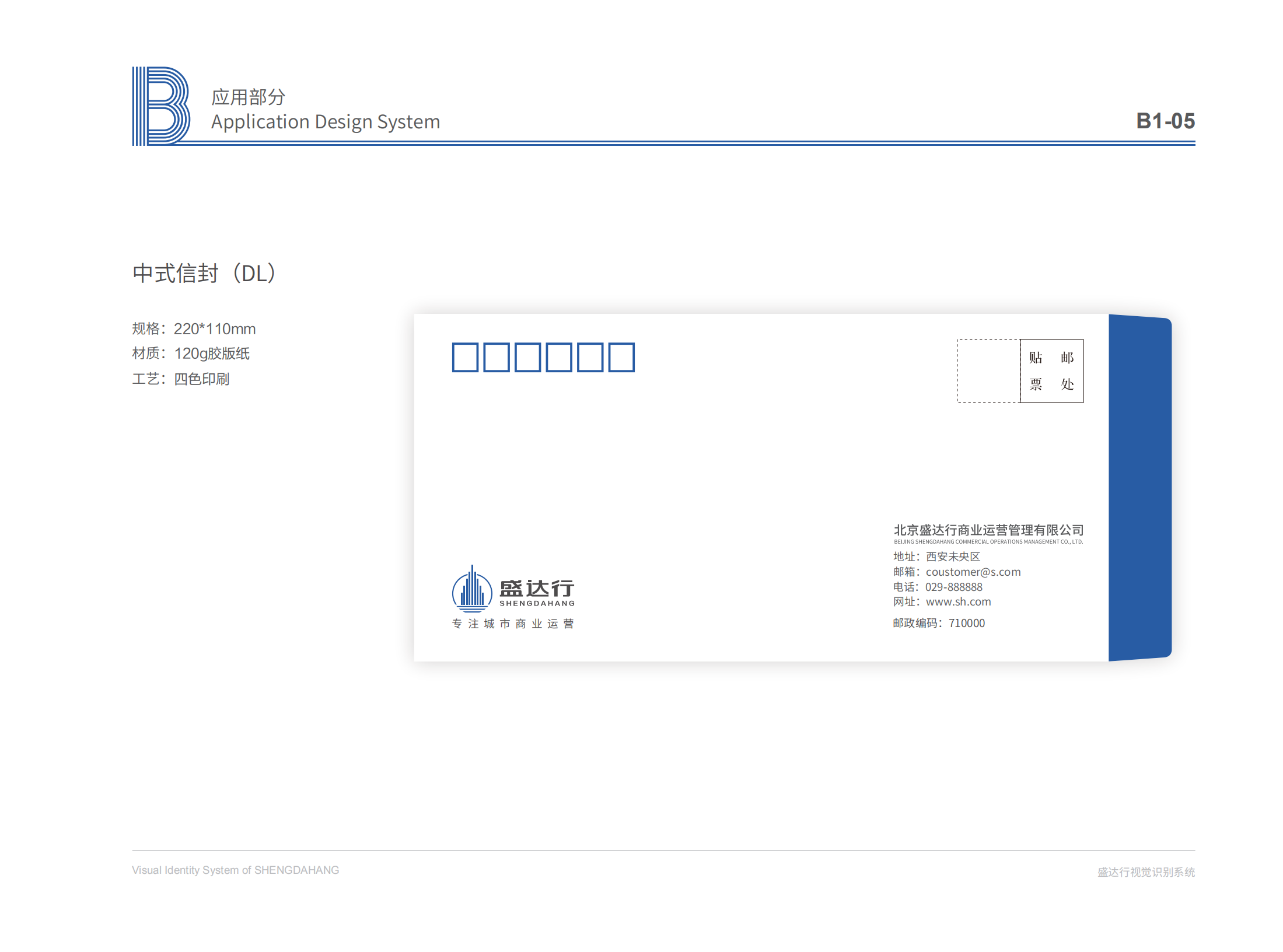Click the 应用部分 section heading

click(248, 97)
